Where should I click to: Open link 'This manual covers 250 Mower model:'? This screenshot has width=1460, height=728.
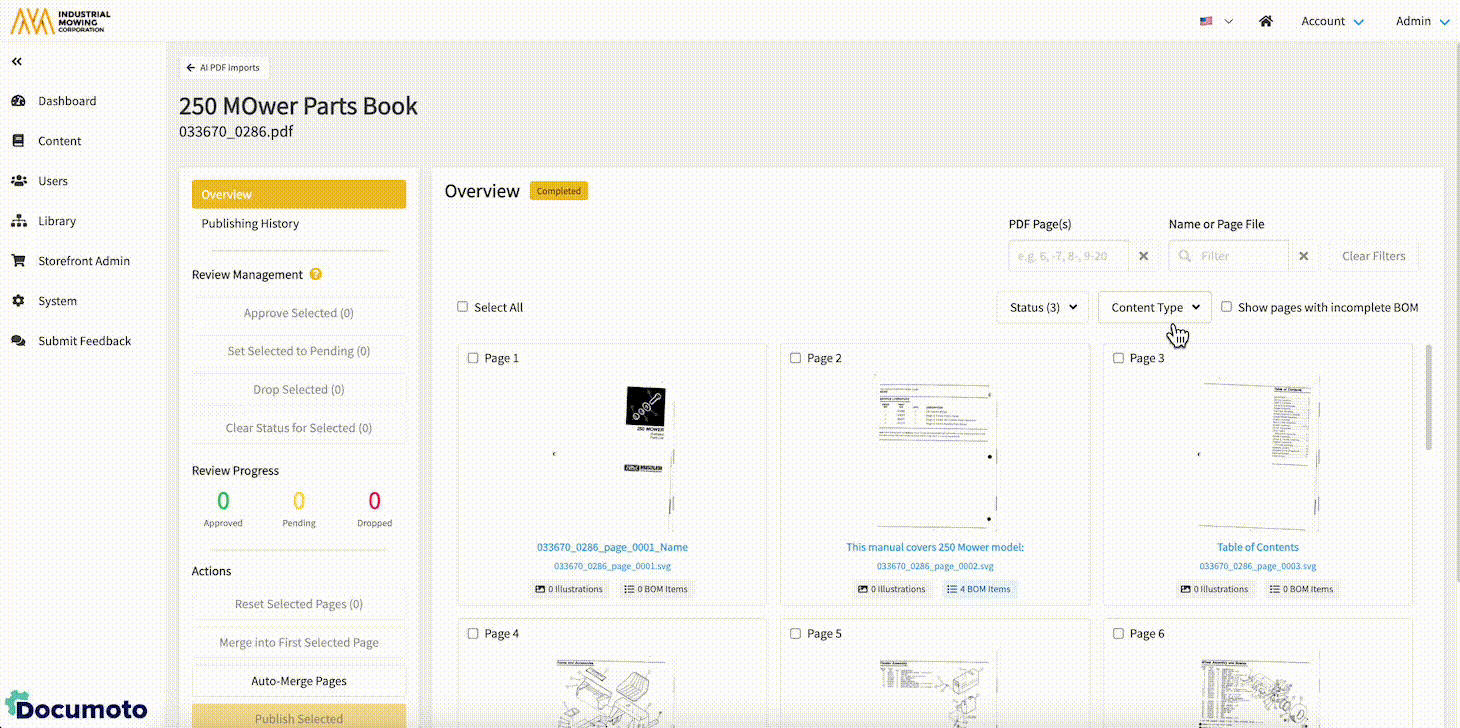coord(935,547)
